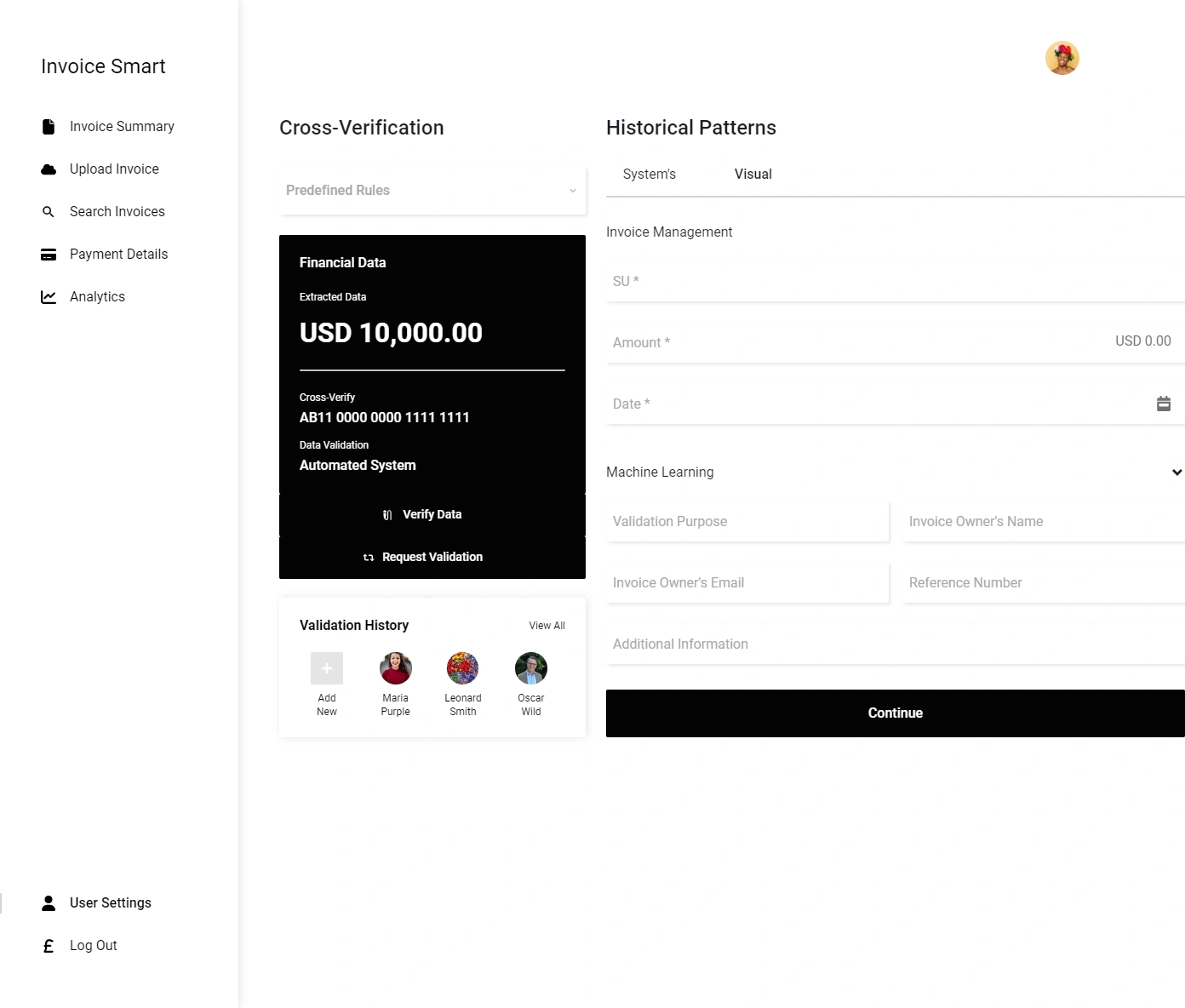
Task: Click the Analytics chart icon
Action: coord(49,297)
